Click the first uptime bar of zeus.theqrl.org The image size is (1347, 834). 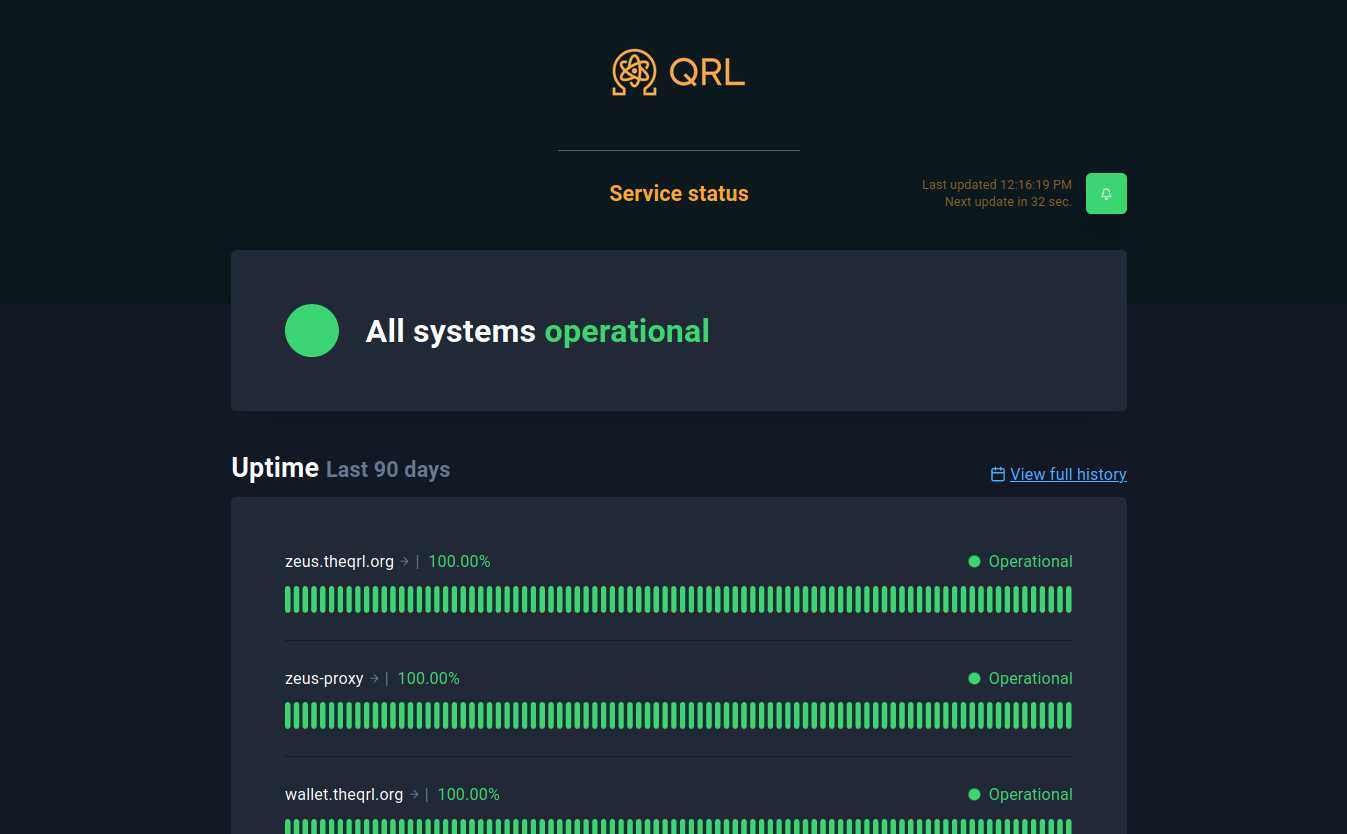coord(288,599)
